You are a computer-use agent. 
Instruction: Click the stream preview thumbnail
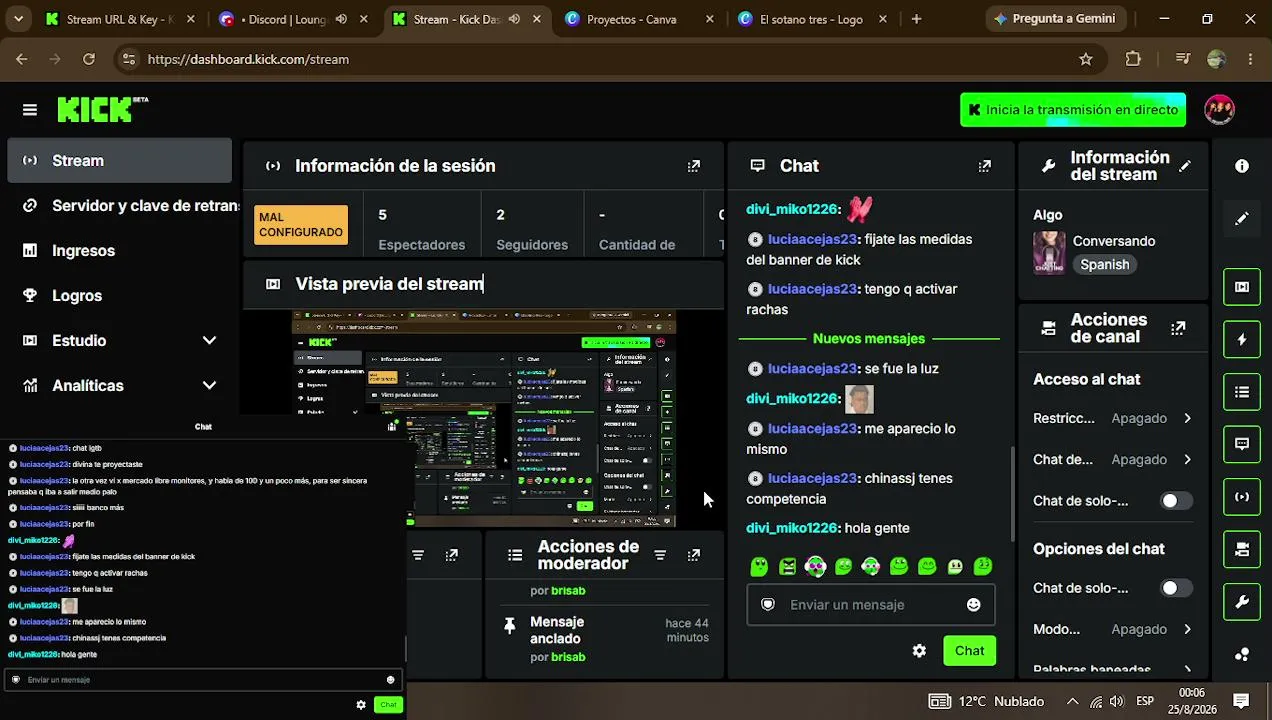(484, 419)
